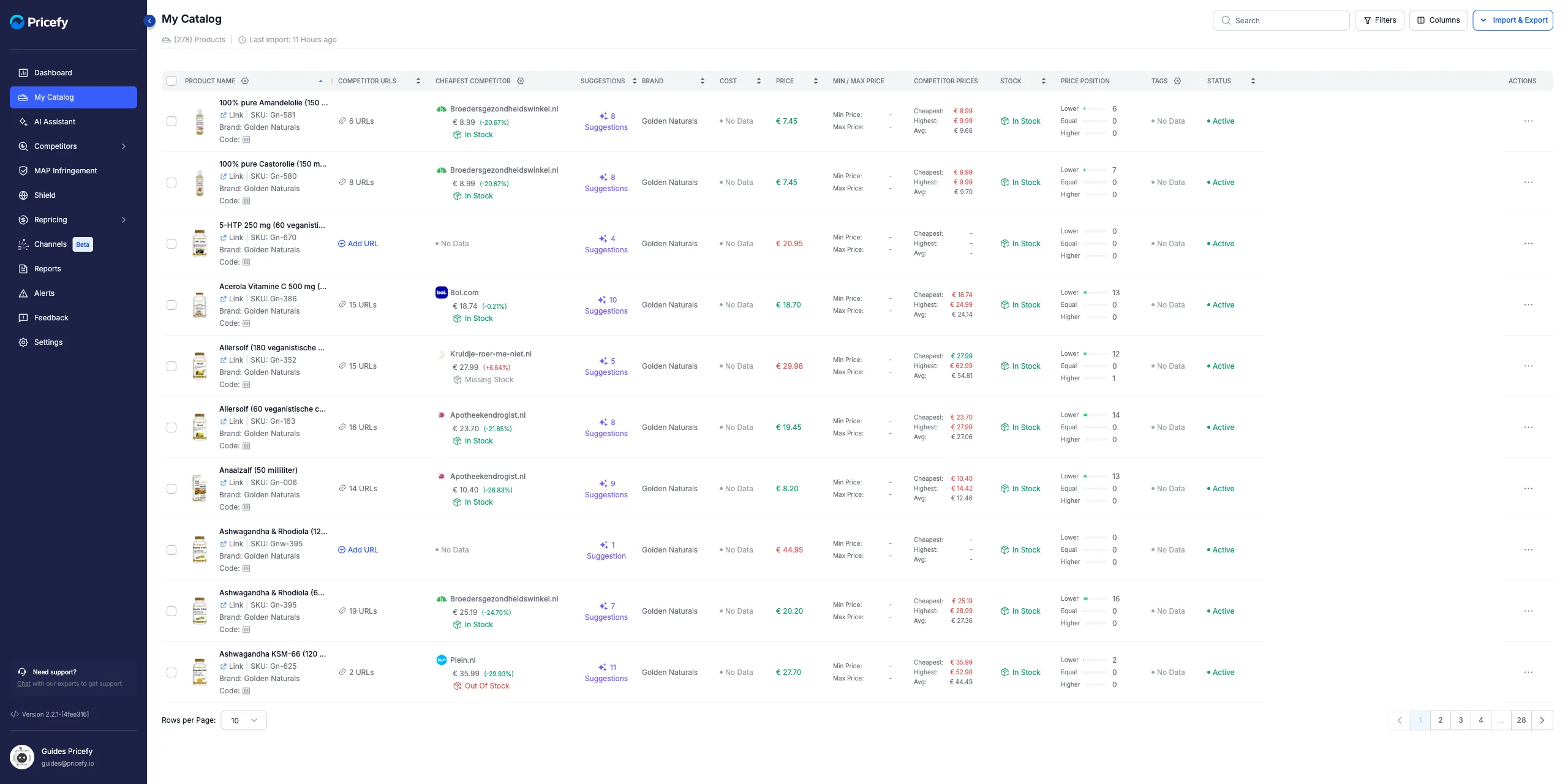Click the previous page arrow in pagination
The height and width of the screenshot is (784, 1568).
[x=1400, y=720]
